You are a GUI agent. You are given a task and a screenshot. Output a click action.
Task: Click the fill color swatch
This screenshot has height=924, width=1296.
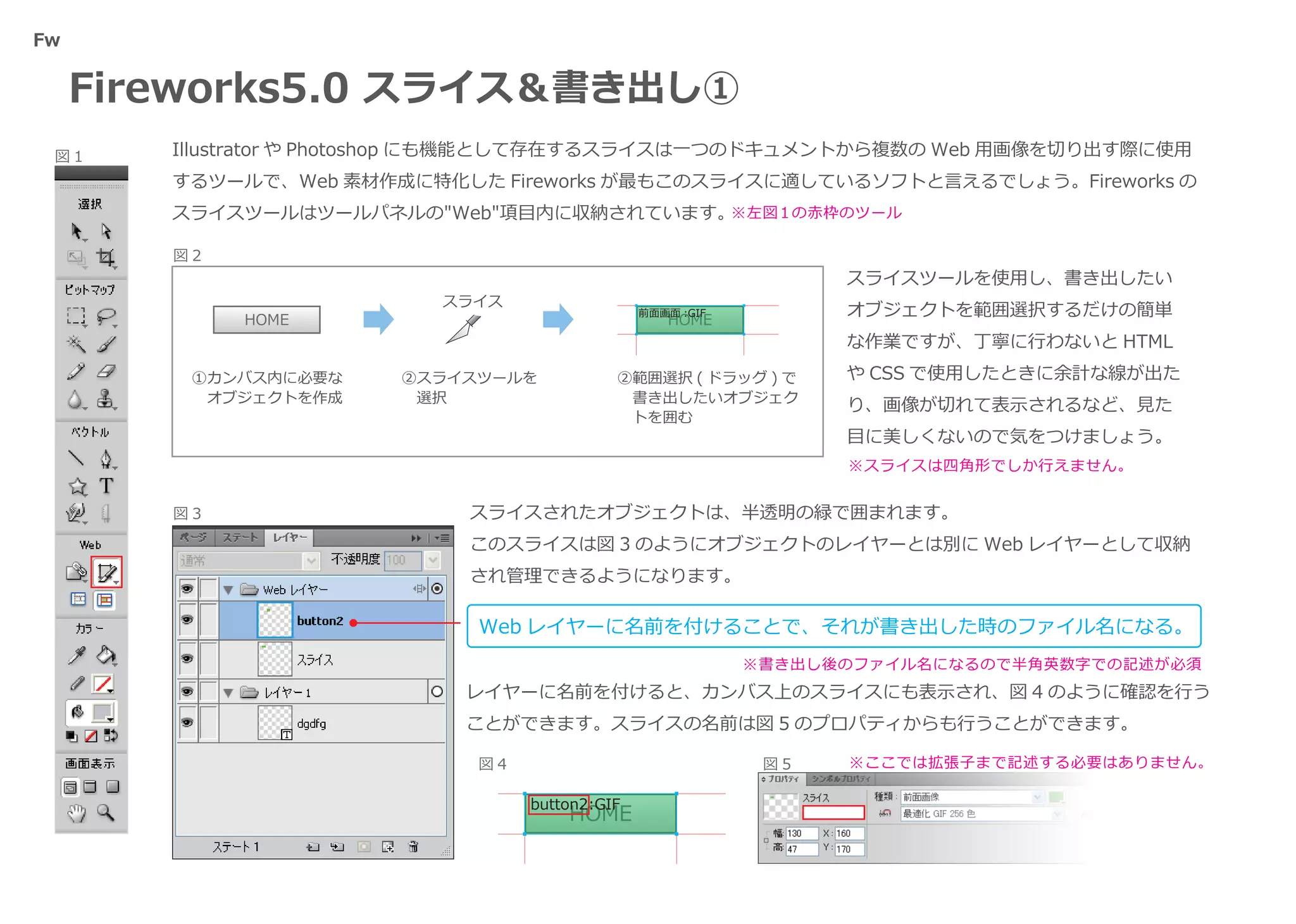pyautogui.click(x=102, y=713)
